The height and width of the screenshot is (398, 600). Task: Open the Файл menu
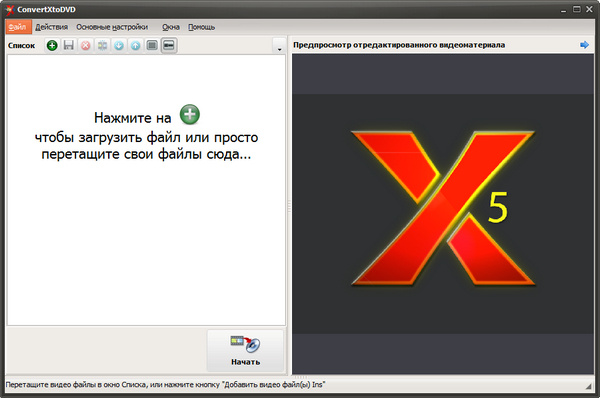[x=18, y=27]
